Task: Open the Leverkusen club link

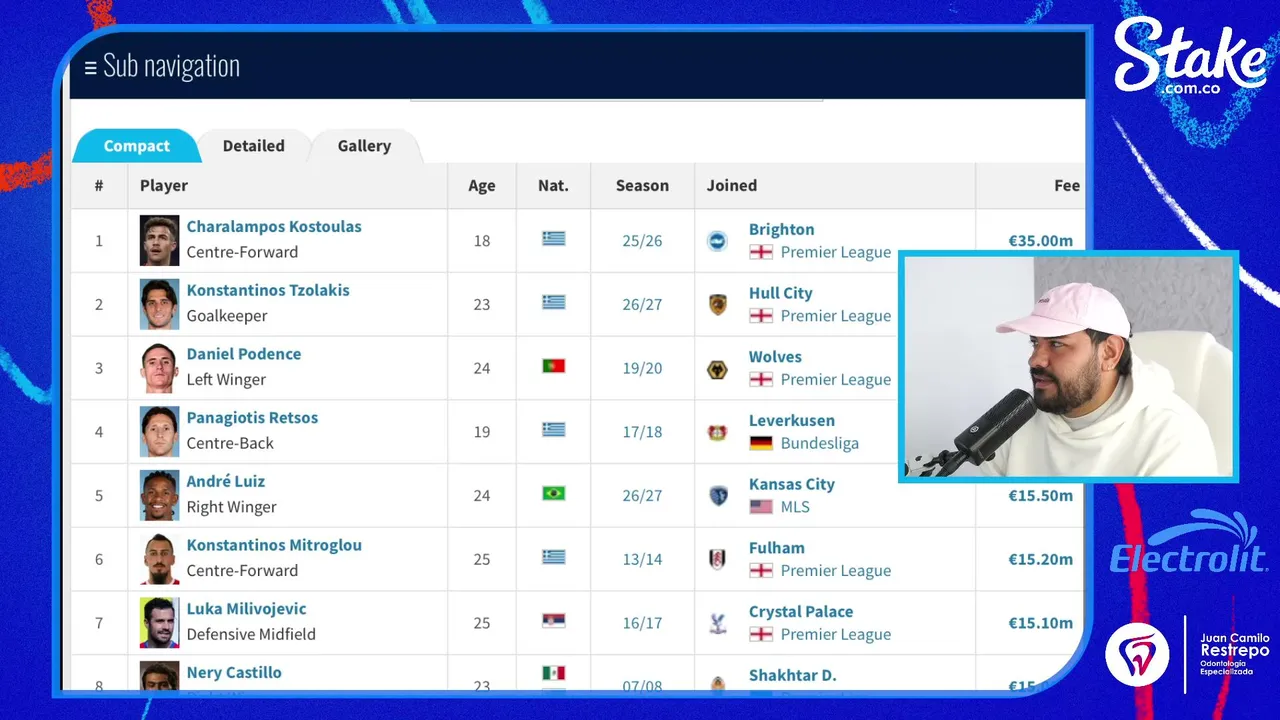Action: [791, 420]
